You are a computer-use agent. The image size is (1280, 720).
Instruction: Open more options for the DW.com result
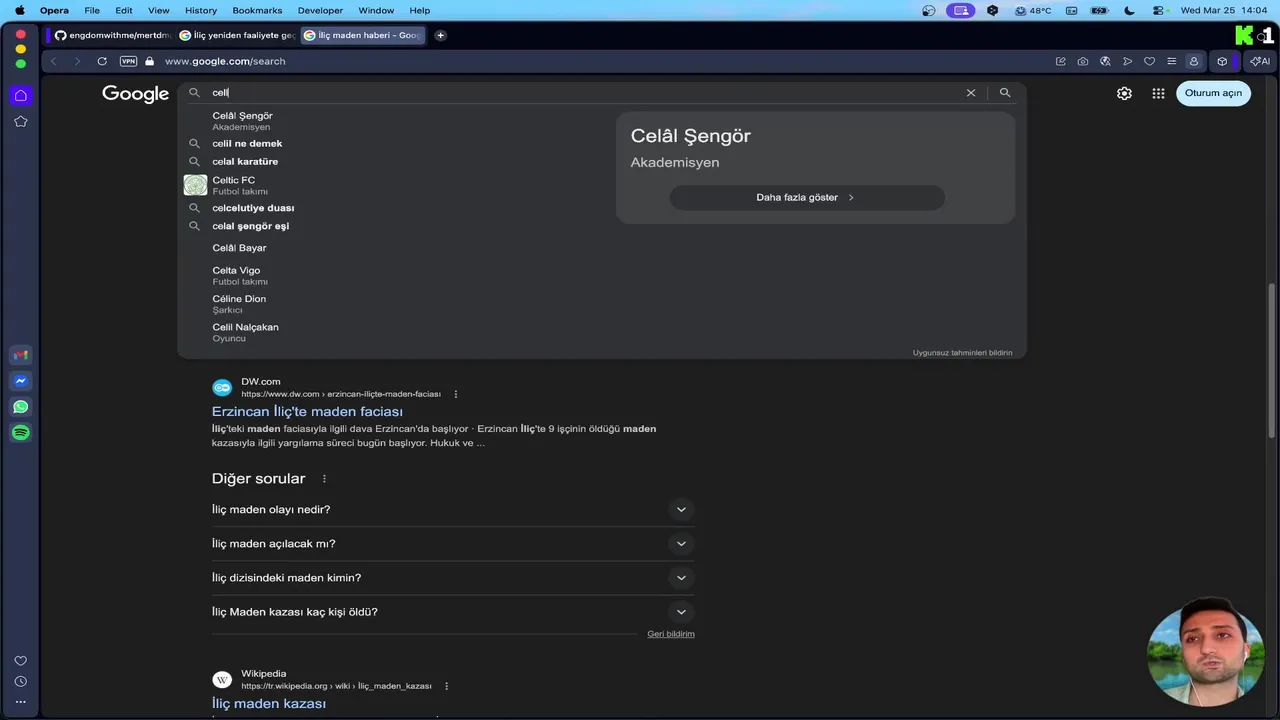point(456,394)
